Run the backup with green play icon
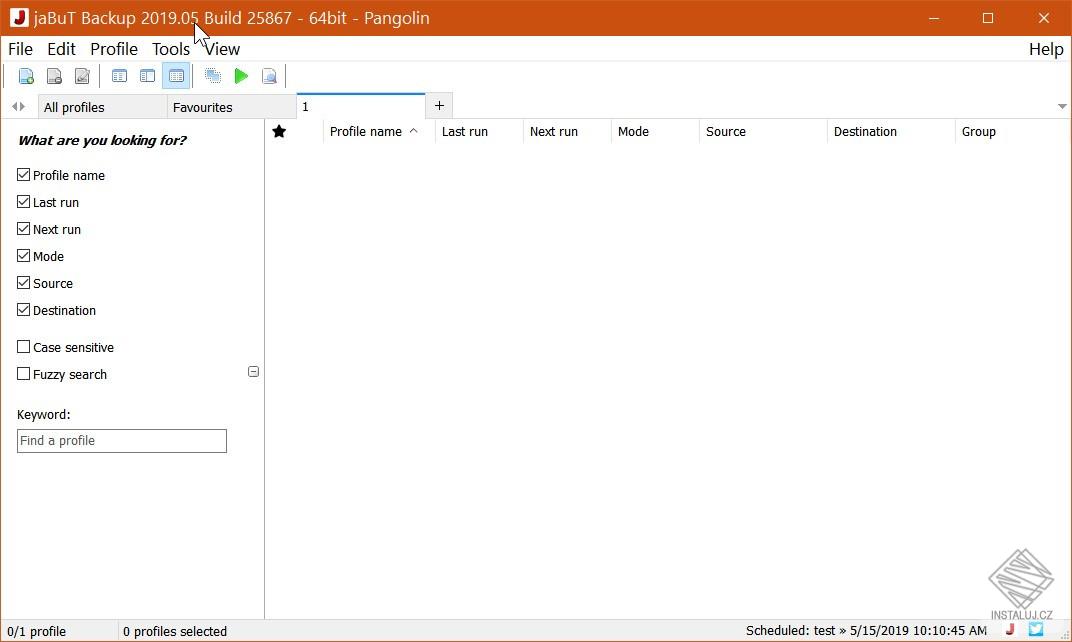The width and height of the screenshot is (1072, 642). point(241,76)
